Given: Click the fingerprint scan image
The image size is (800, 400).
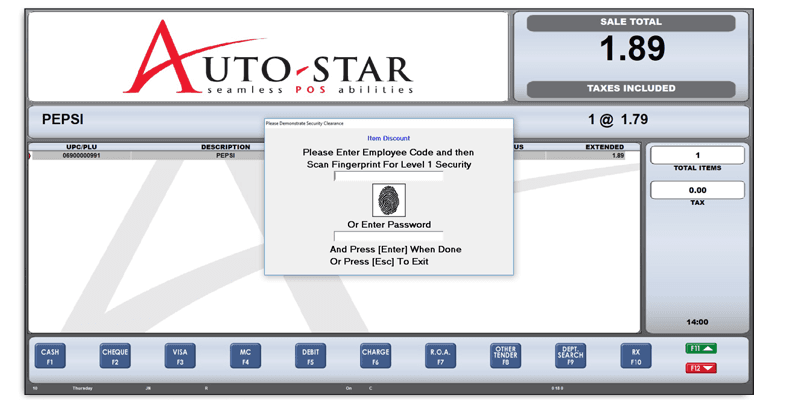Looking at the screenshot, I should click(x=389, y=200).
